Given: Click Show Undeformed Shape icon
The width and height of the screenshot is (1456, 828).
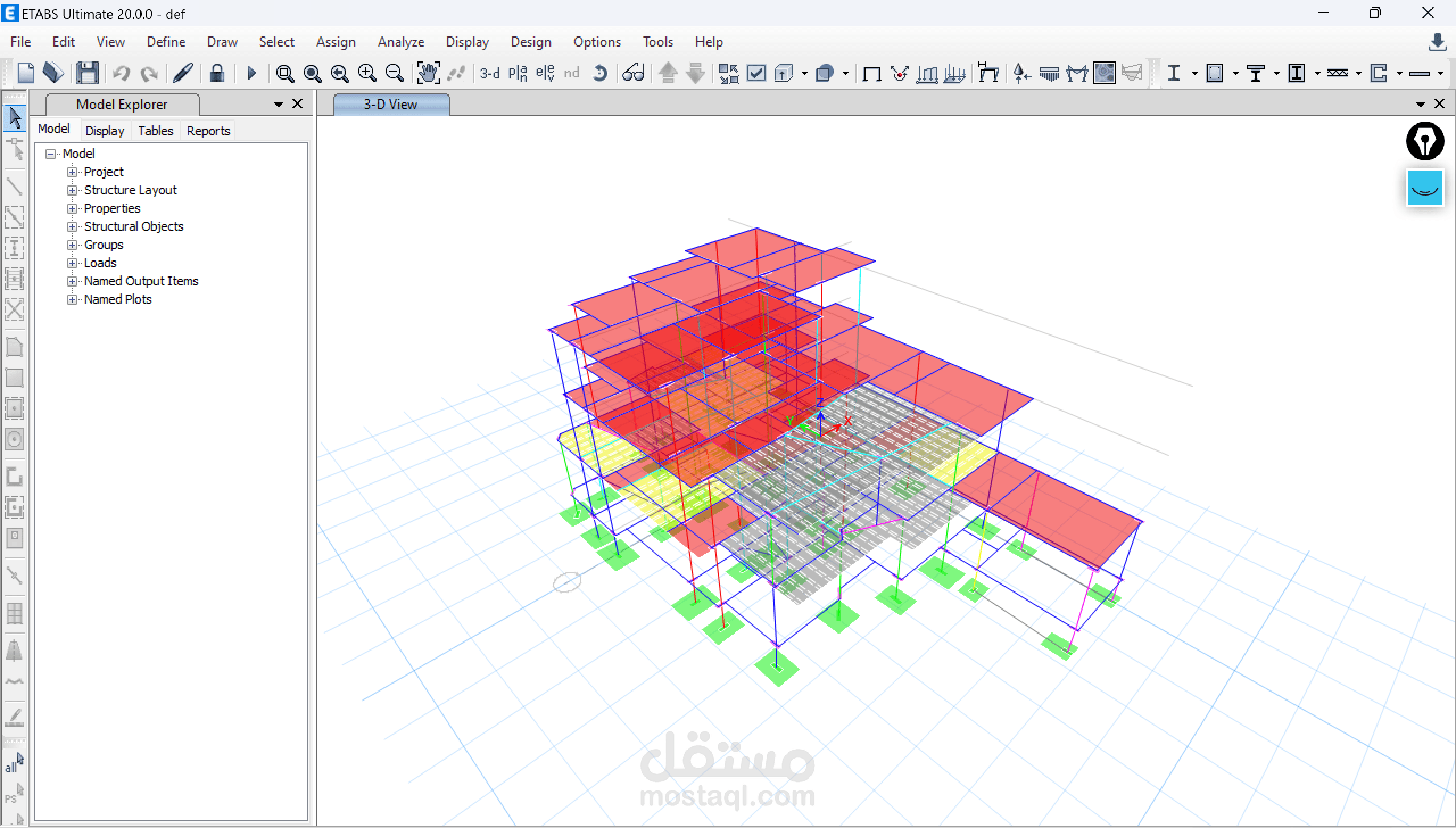Looking at the screenshot, I should pyautogui.click(x=871, y=73).
